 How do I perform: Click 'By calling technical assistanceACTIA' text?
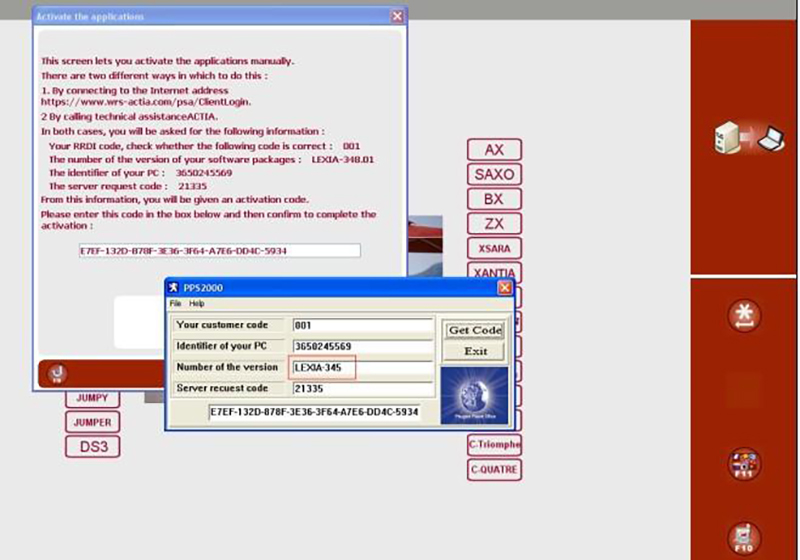tap(130, 117)
